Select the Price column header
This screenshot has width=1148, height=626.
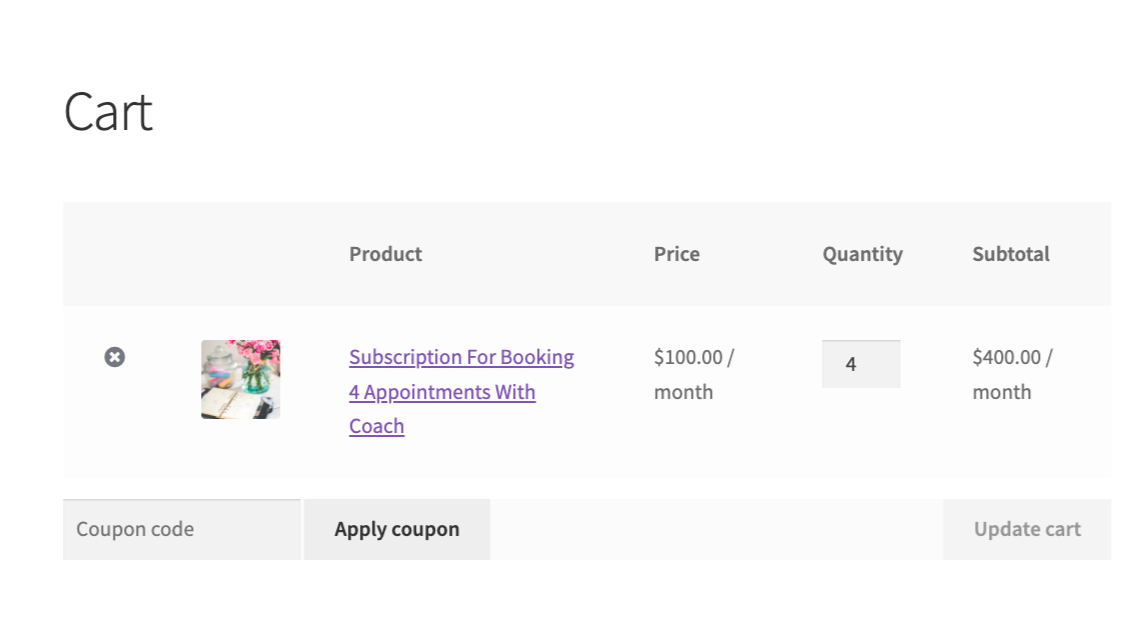(677, 254)
